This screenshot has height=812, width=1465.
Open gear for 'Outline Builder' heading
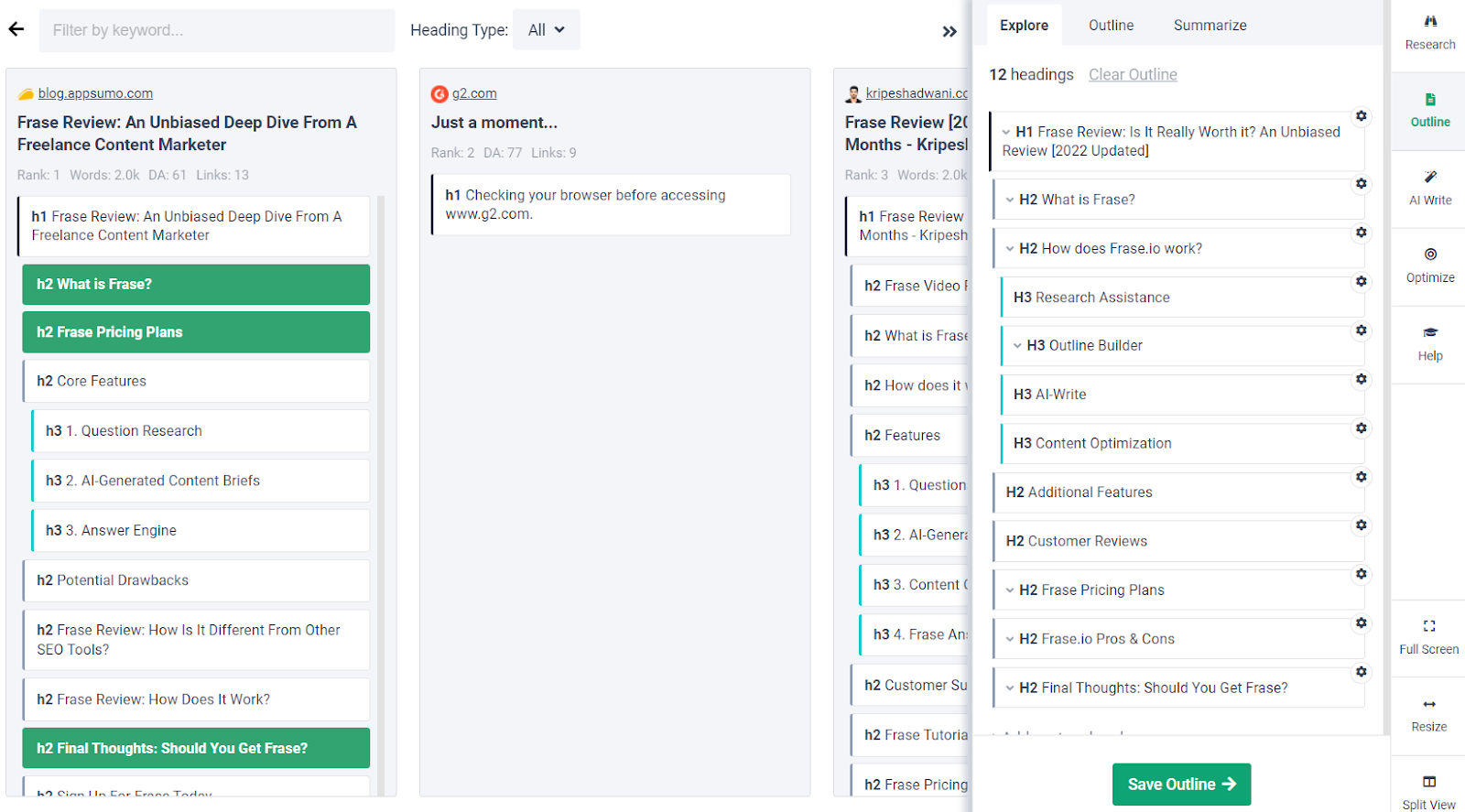coord(1362,330)
